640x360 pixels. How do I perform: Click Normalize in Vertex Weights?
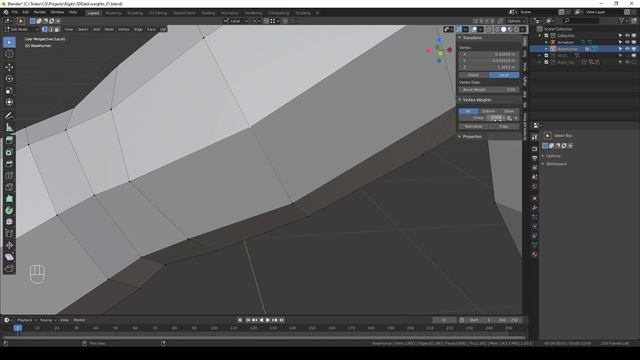473,127
